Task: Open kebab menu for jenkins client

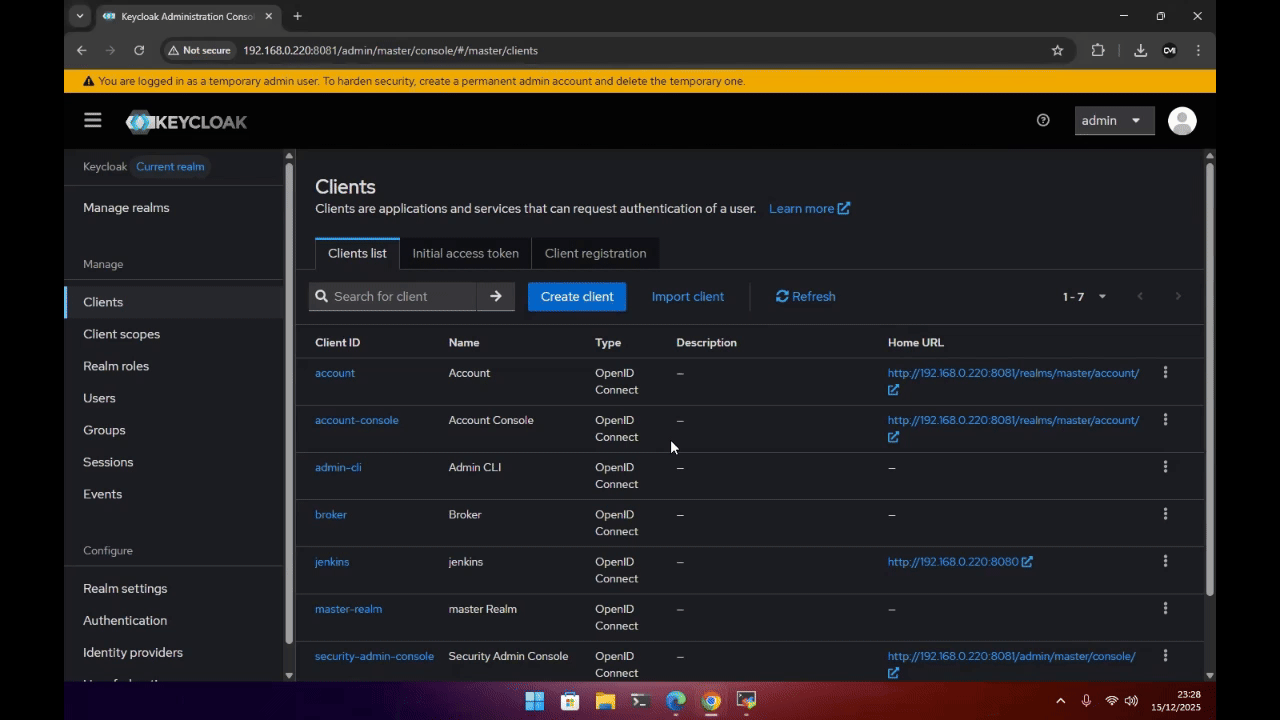Action: point(1165,562)
